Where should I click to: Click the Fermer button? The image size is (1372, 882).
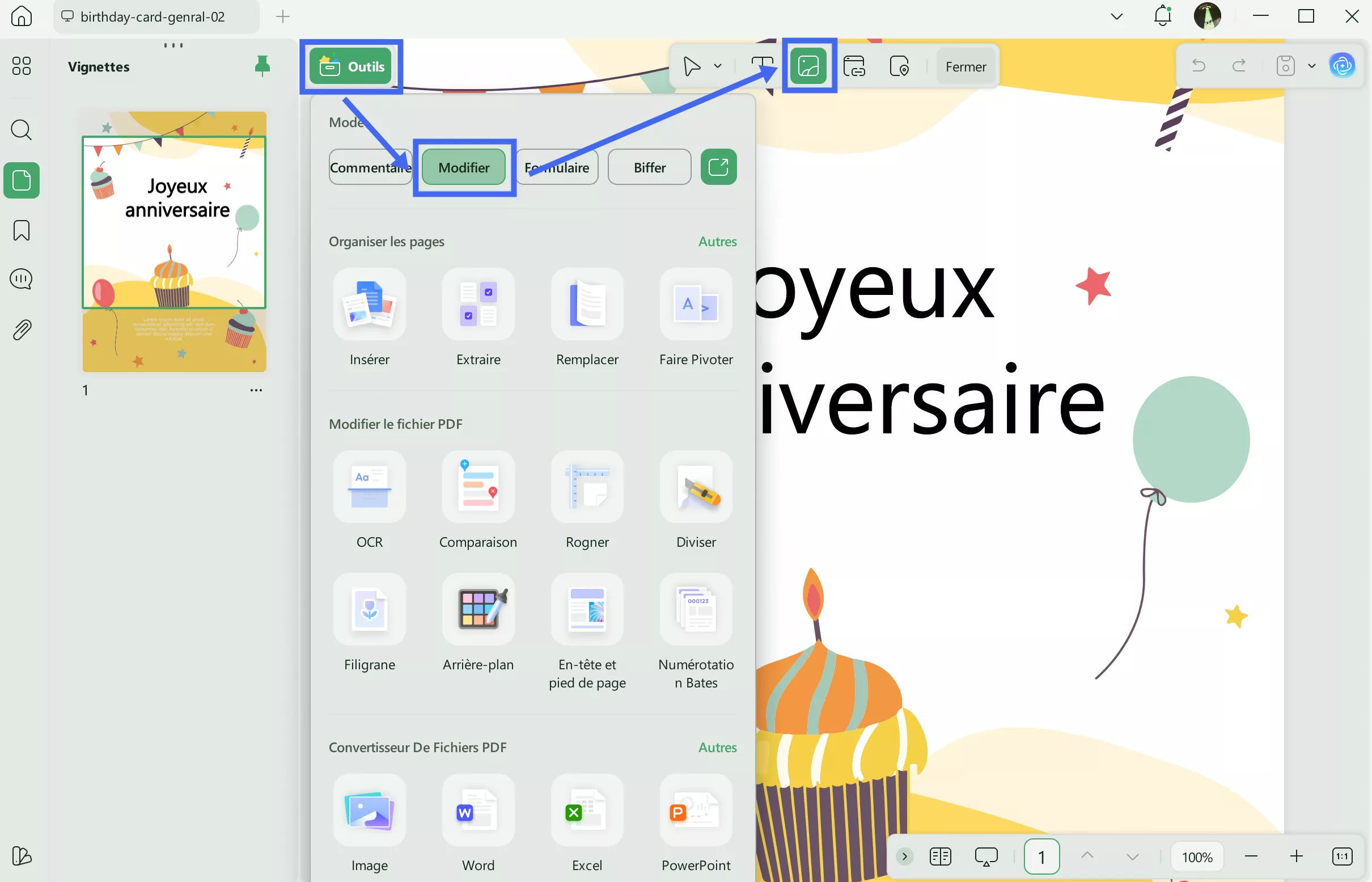(x=966, y=66)
